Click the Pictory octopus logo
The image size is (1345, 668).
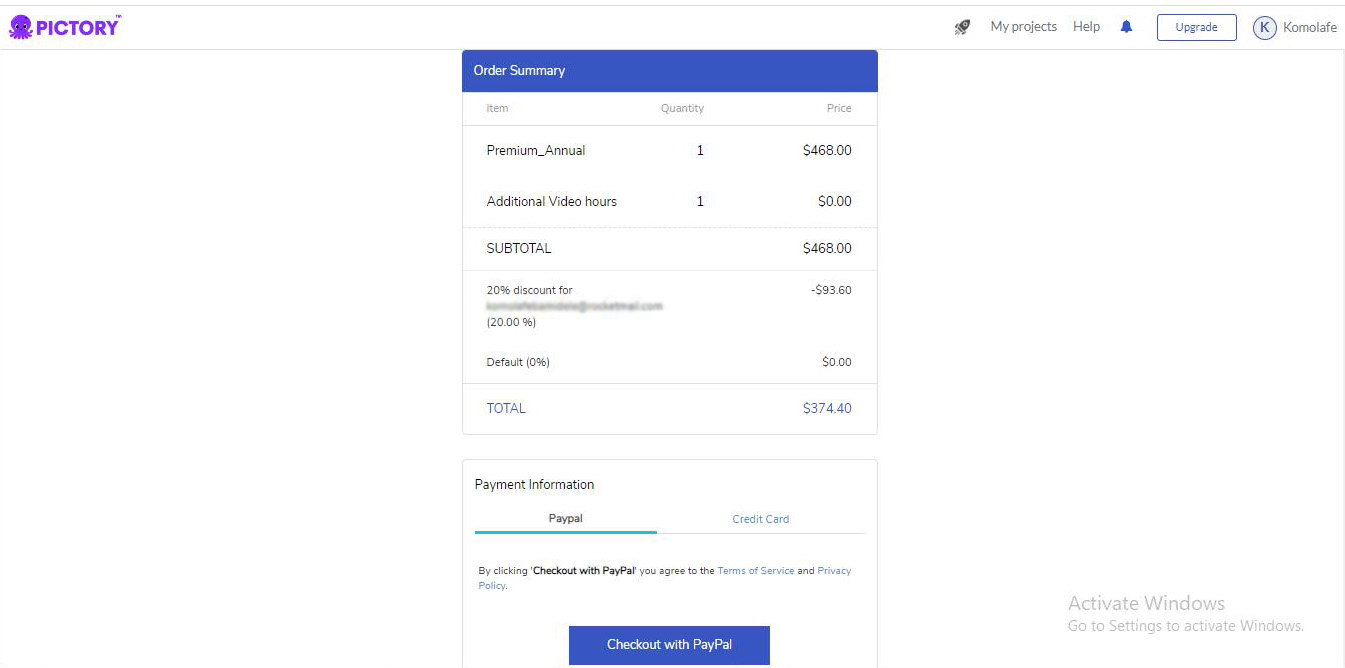click(21, 27)
